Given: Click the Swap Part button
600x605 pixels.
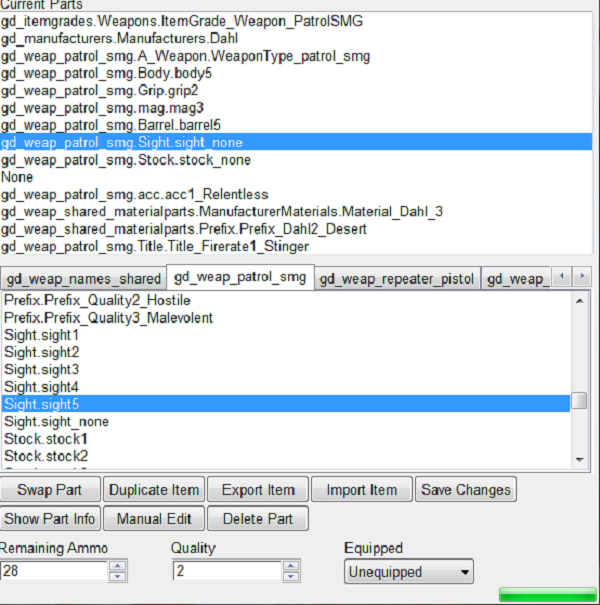Looking at the screenshot, I should click(50, 490).
